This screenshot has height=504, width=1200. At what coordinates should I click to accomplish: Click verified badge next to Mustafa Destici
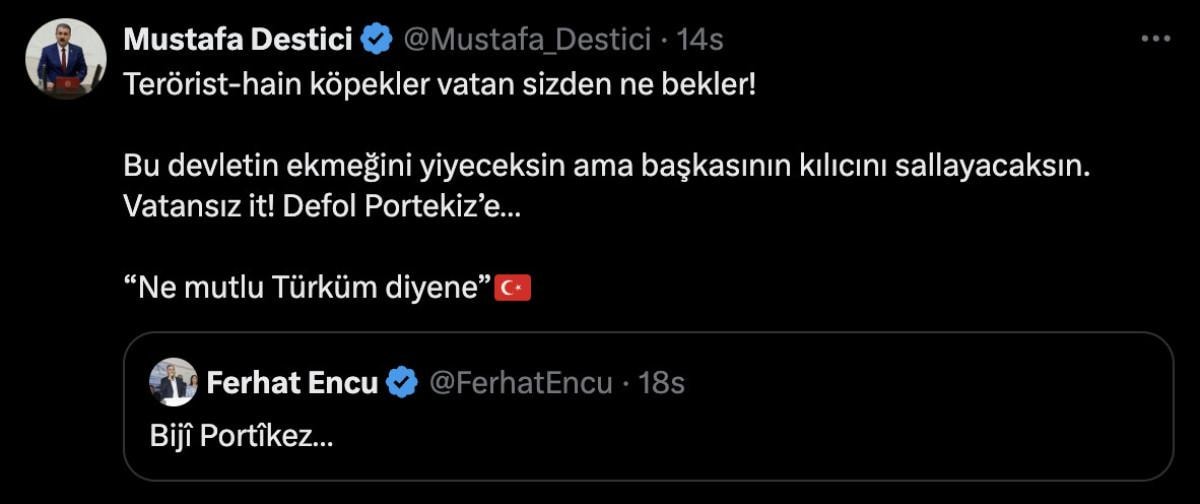[377, 40]
